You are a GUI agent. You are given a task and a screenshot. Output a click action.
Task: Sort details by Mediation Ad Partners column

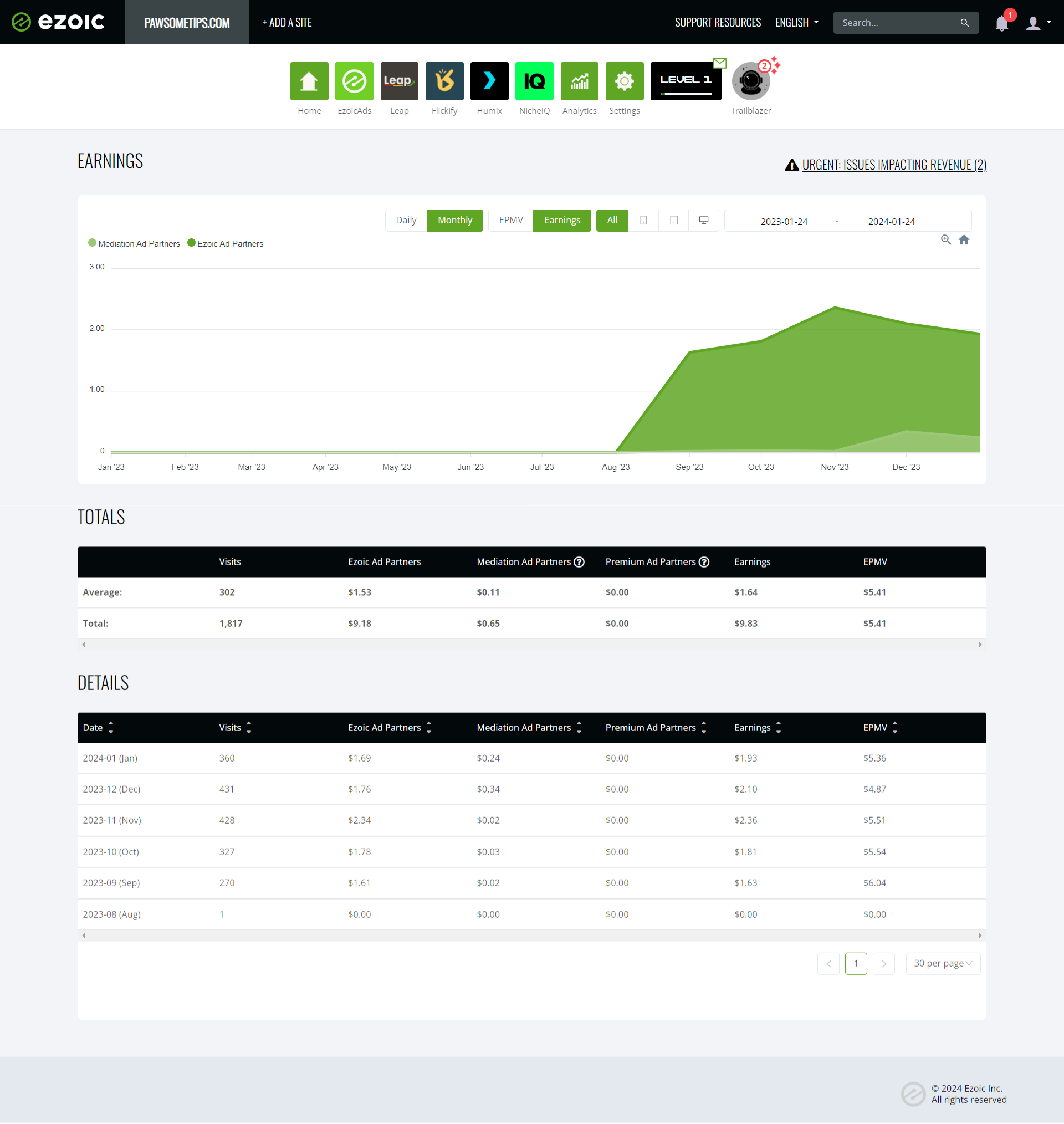click(x=530, y=728)
